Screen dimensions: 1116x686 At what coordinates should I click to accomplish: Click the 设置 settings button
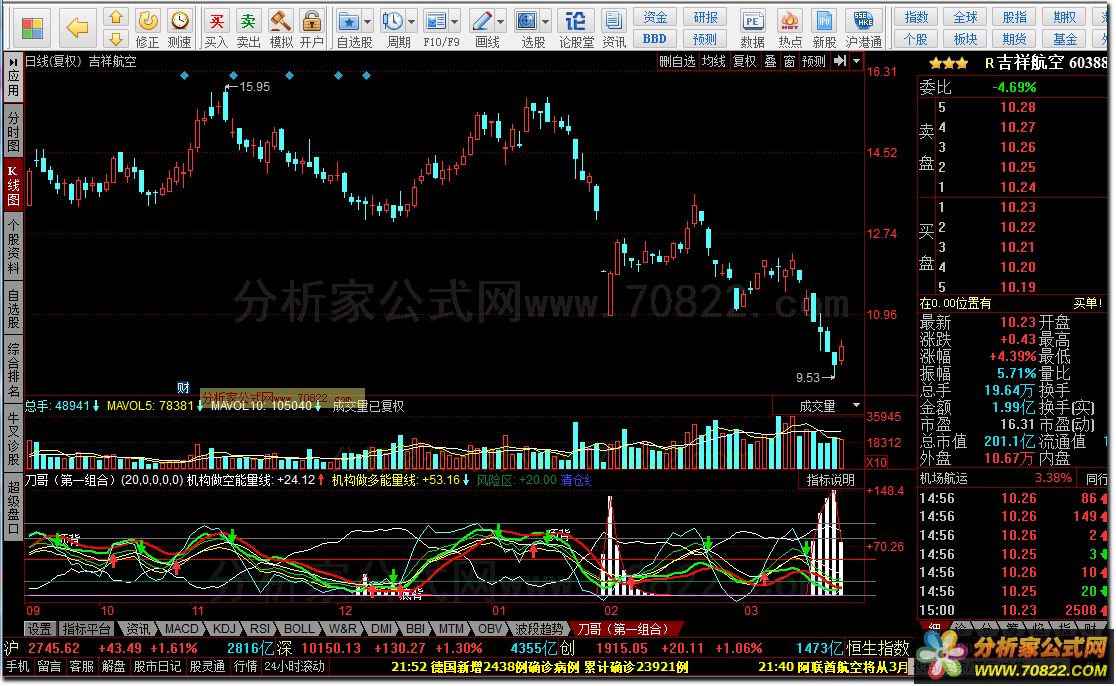[40, 629]
